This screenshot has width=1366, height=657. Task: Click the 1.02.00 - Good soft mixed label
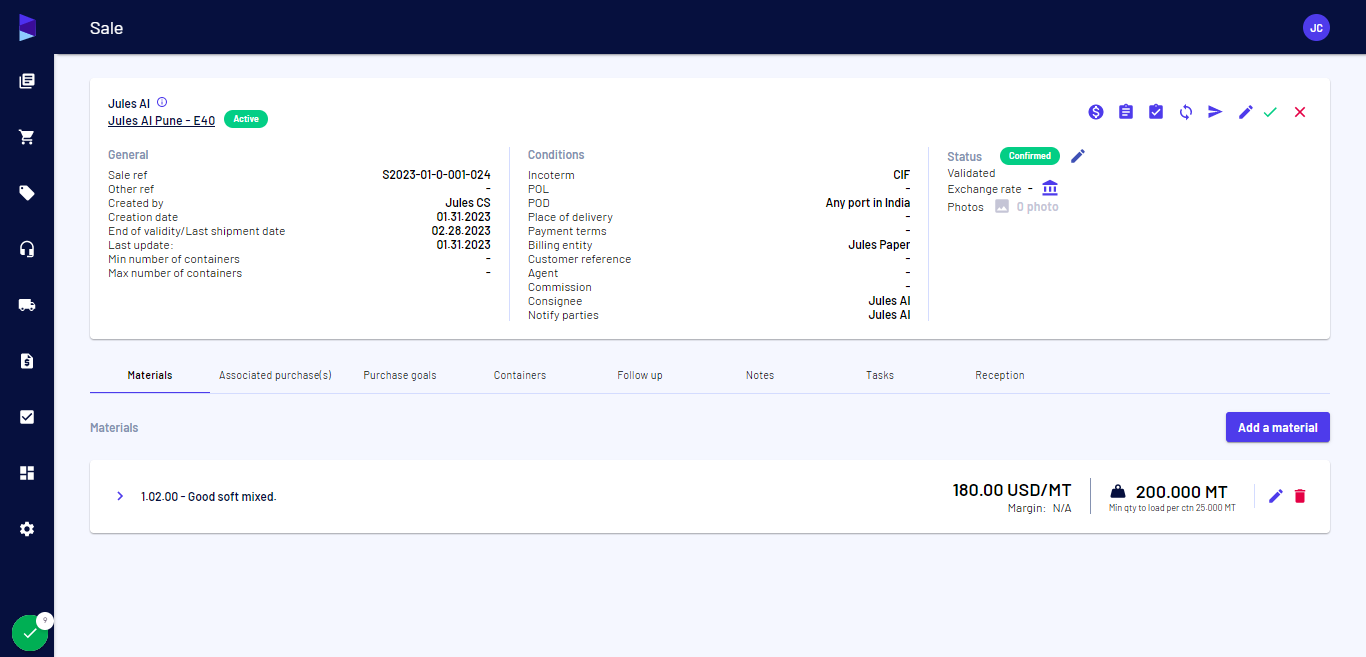(x=208, y=496)
